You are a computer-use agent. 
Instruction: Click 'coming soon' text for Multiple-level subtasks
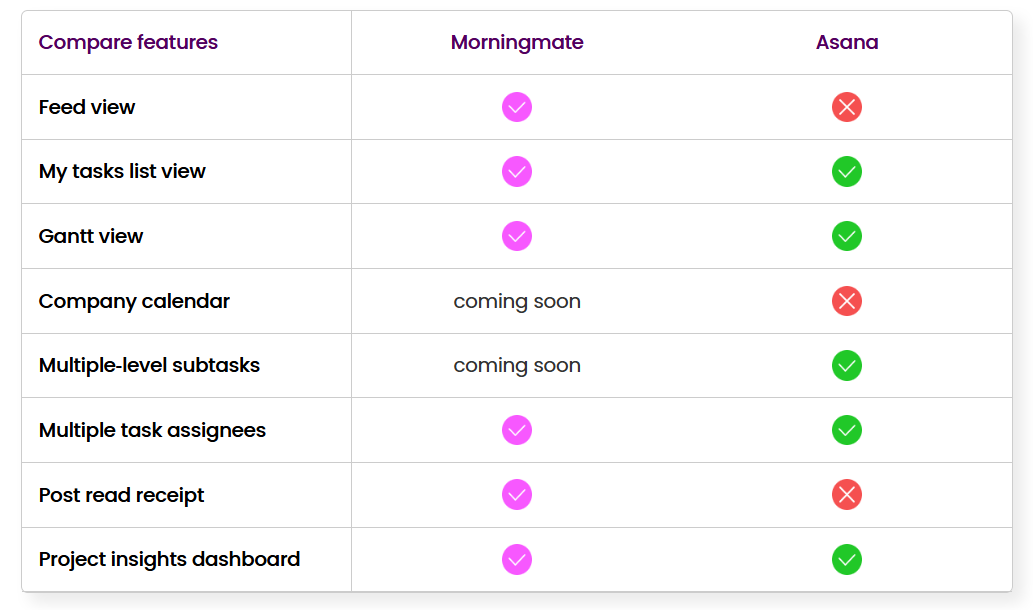pos(517,365)
